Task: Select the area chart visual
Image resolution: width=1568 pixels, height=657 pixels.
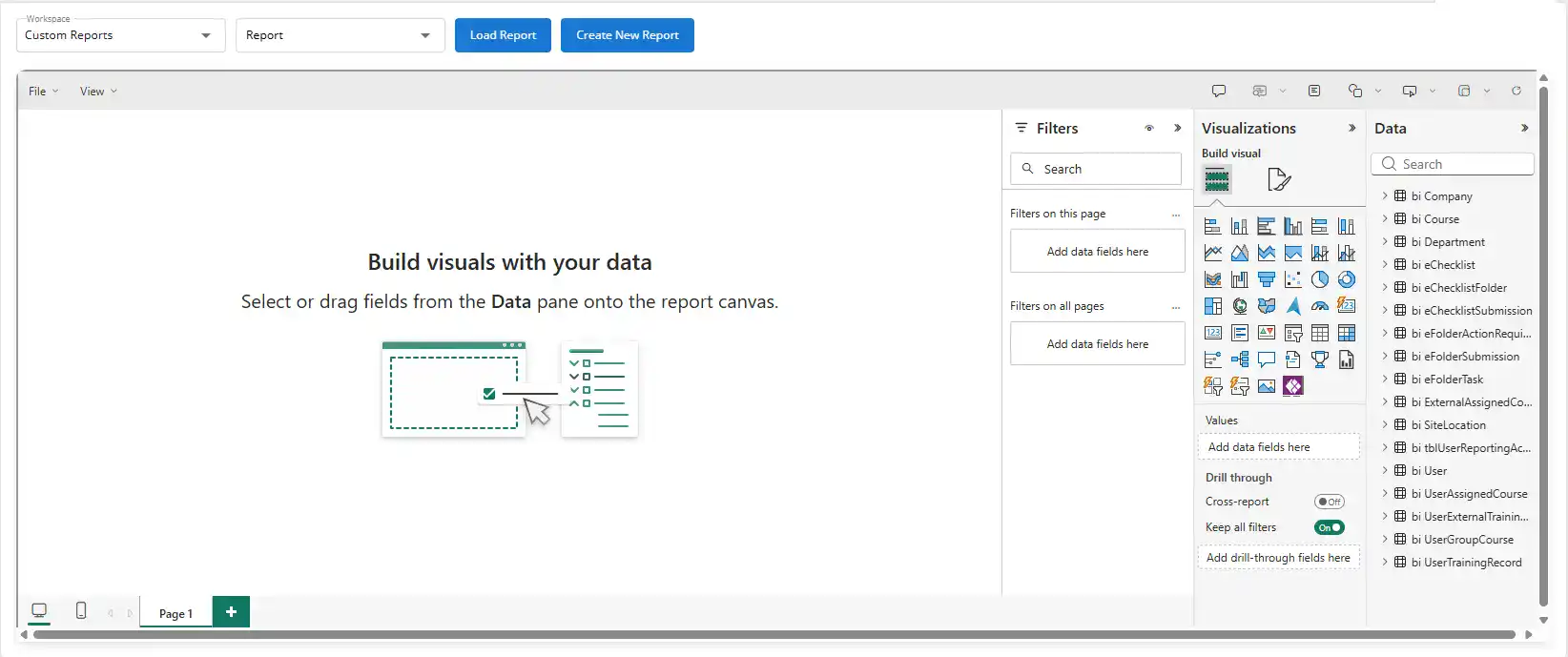Action: click(x=1239, y=253)
